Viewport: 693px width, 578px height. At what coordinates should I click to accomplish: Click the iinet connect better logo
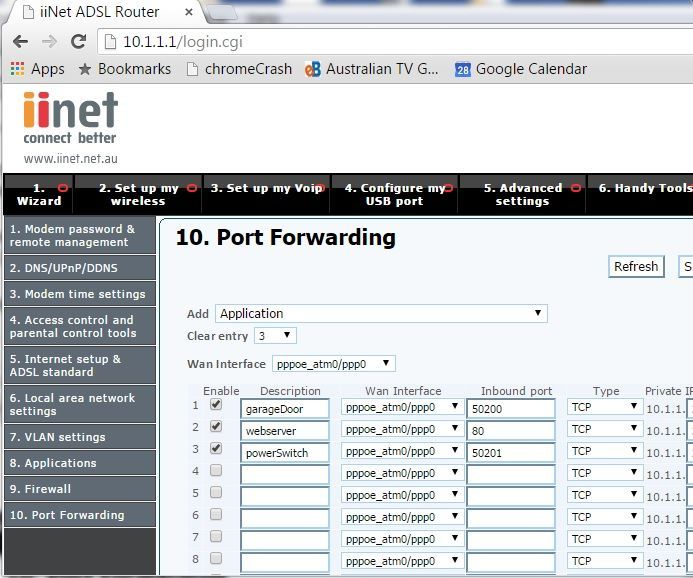[71, 118]
